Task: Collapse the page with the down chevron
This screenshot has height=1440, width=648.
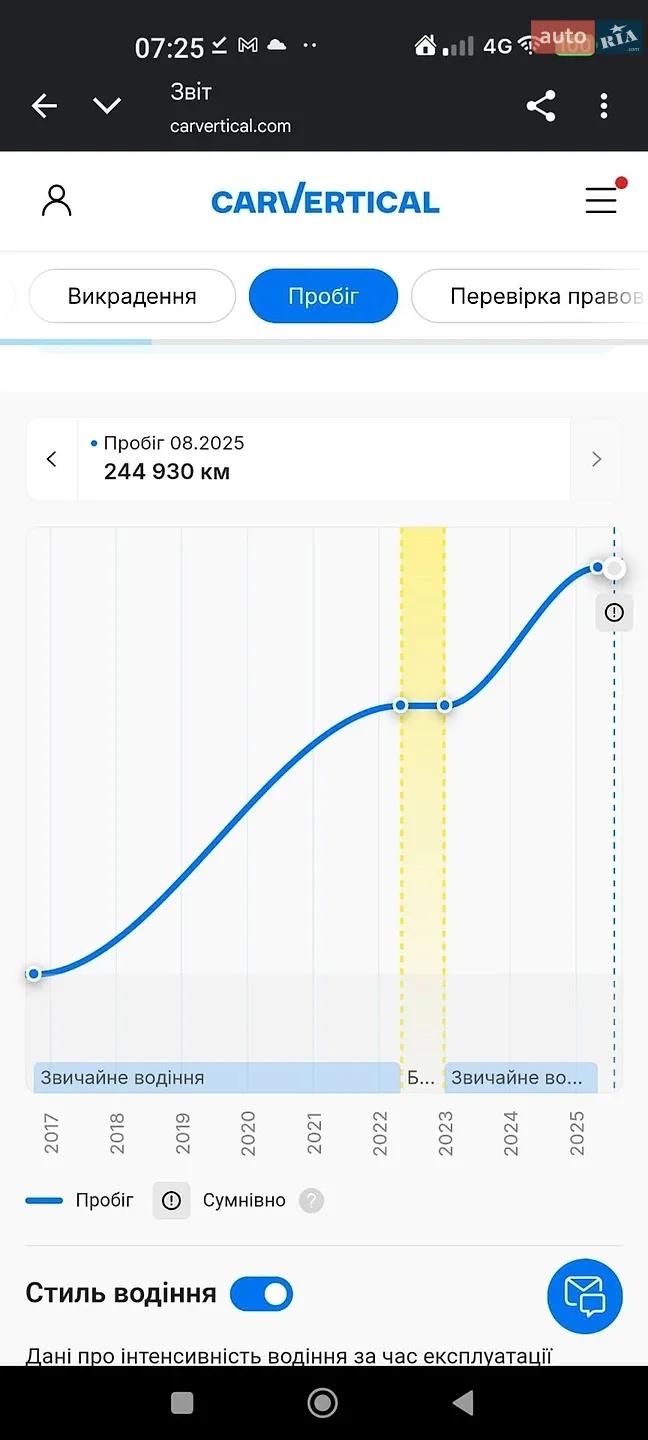Action: 107,106
